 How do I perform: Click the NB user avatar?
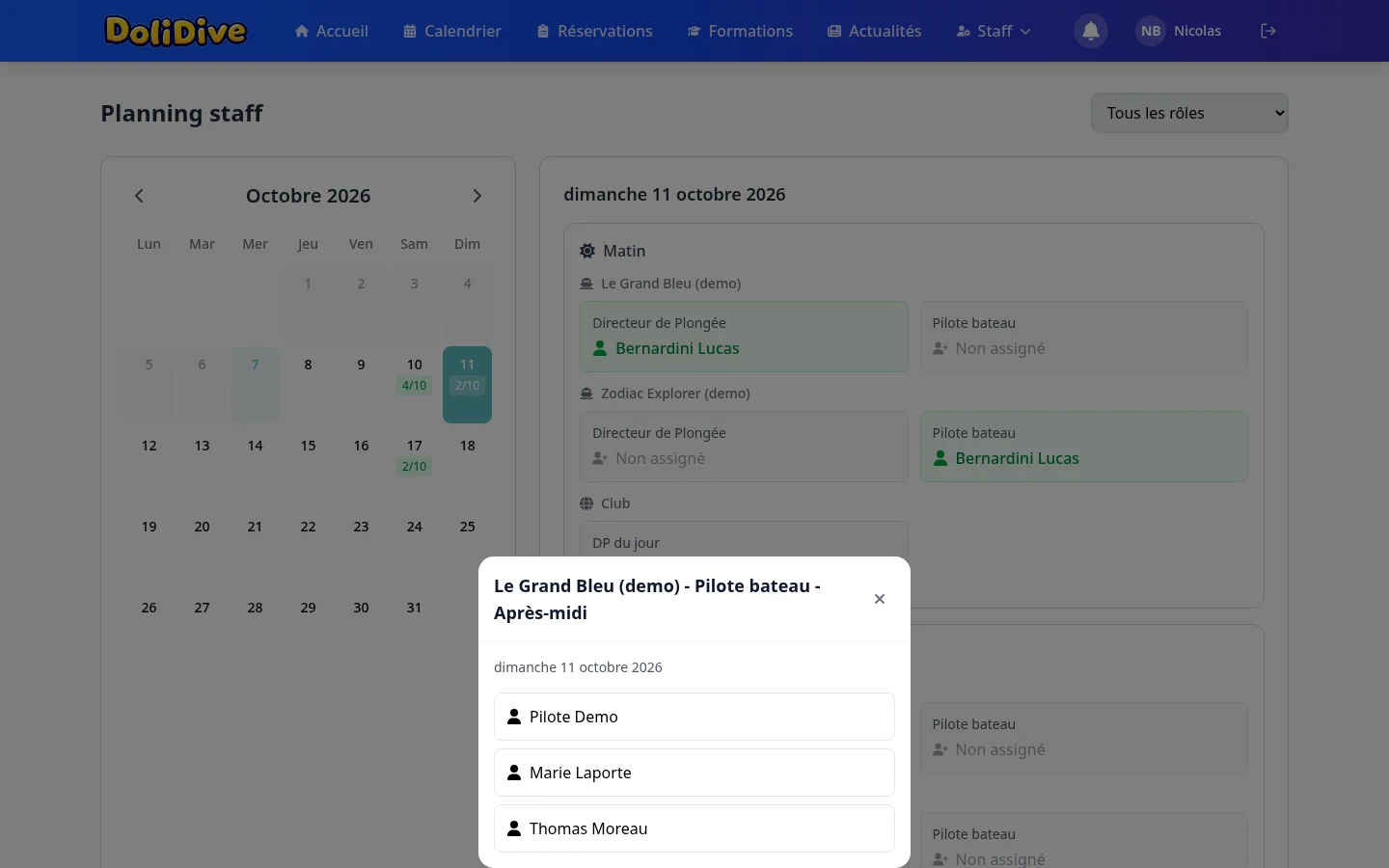coord(1151,31)
